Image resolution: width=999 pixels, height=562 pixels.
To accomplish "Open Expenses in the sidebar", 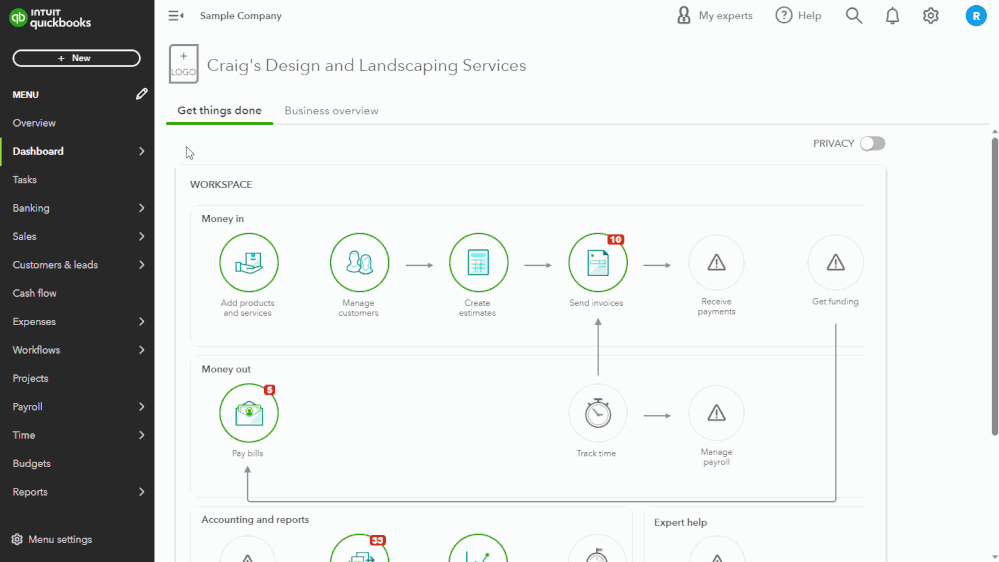I will tap(34, 322).
